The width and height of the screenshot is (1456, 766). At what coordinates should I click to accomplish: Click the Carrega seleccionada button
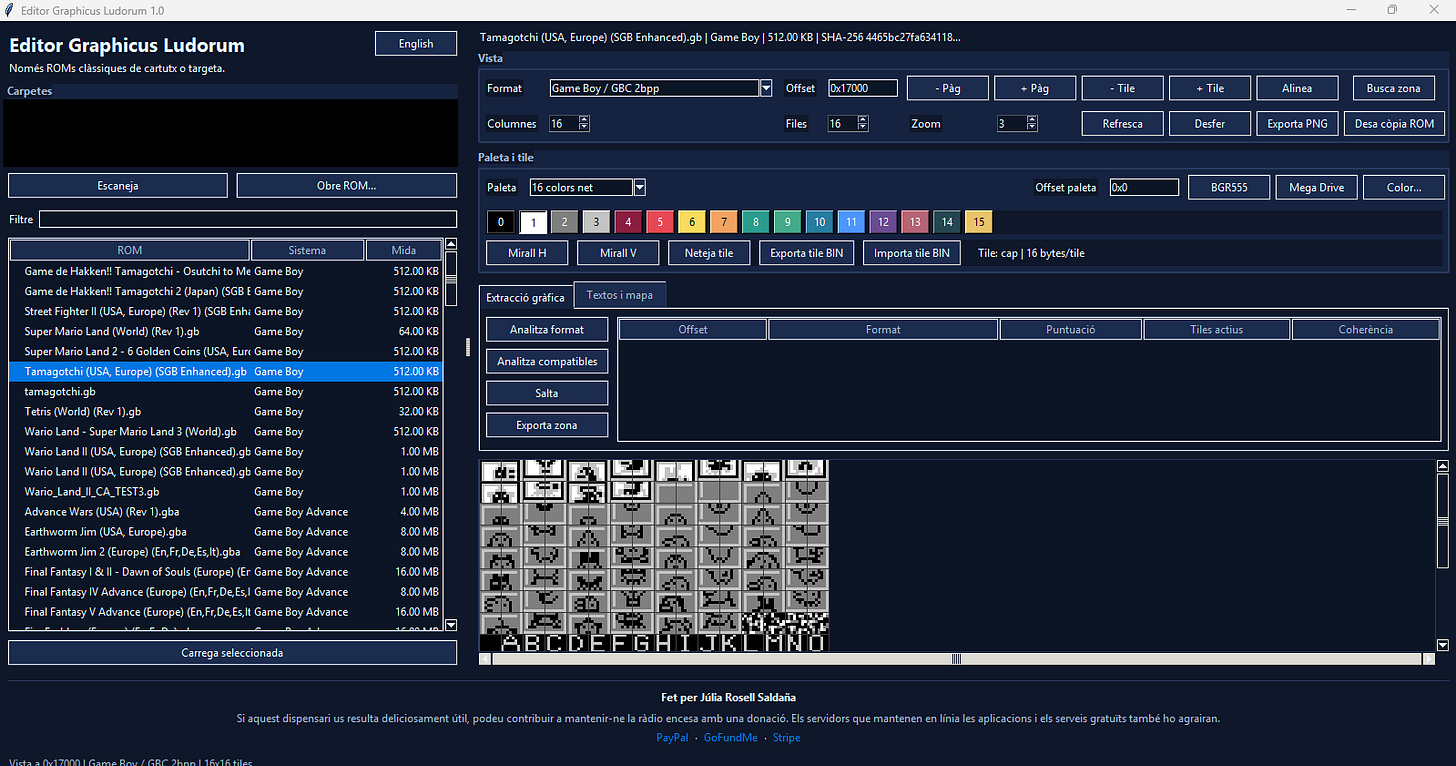point(232,652)
